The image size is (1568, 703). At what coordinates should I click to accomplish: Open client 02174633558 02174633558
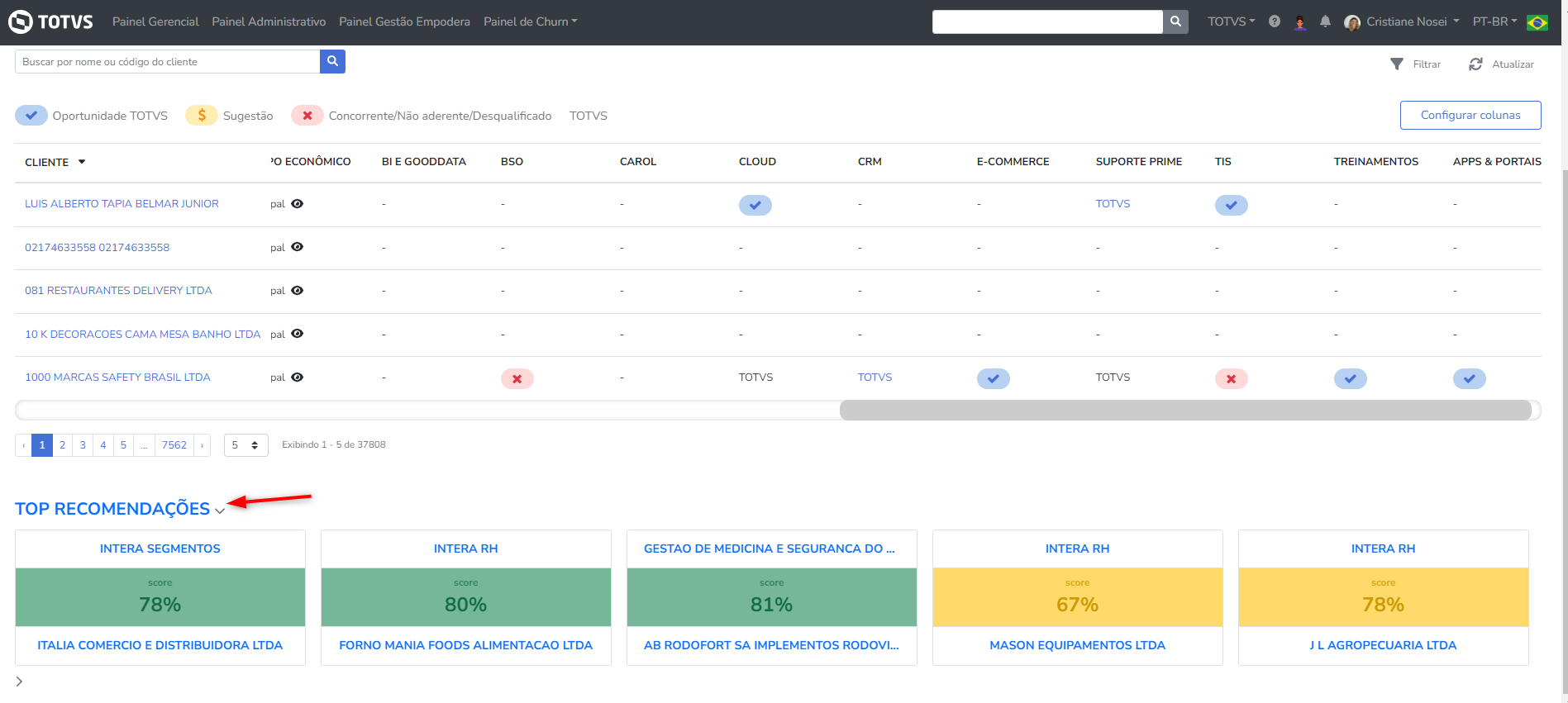click(x=97, y=247)
